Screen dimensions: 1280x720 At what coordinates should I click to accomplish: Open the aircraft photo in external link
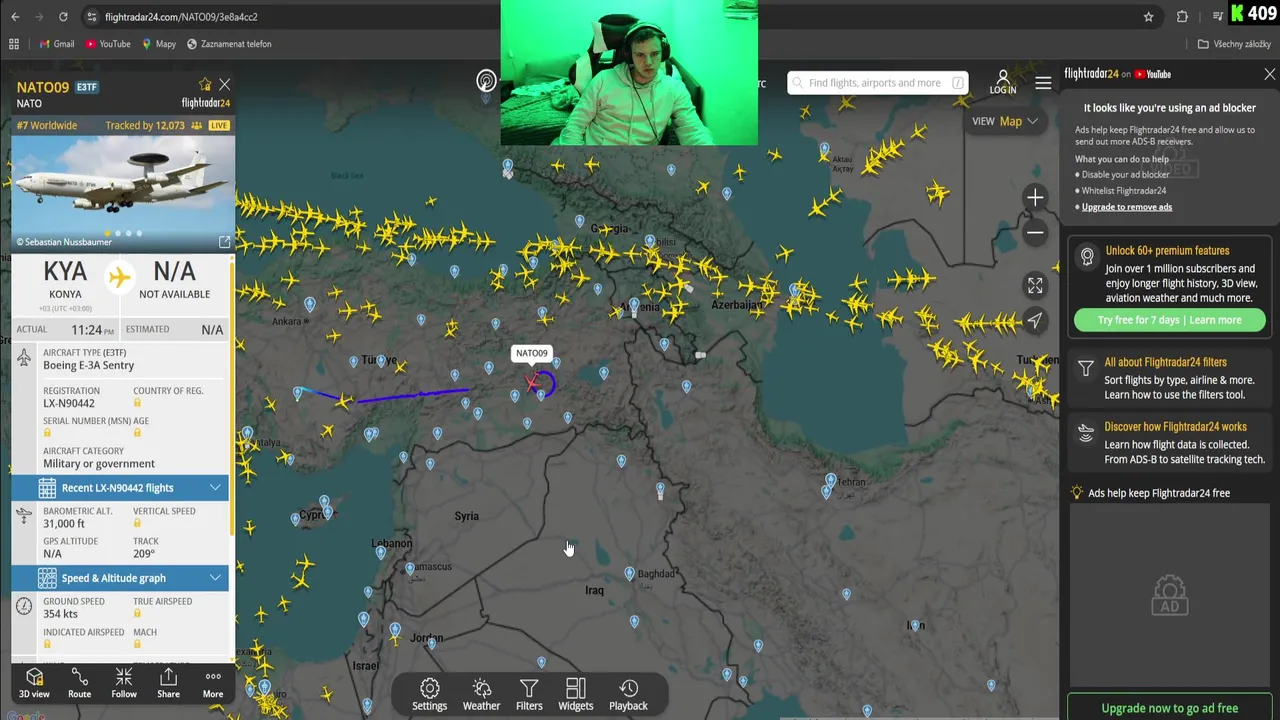(224, 242)
